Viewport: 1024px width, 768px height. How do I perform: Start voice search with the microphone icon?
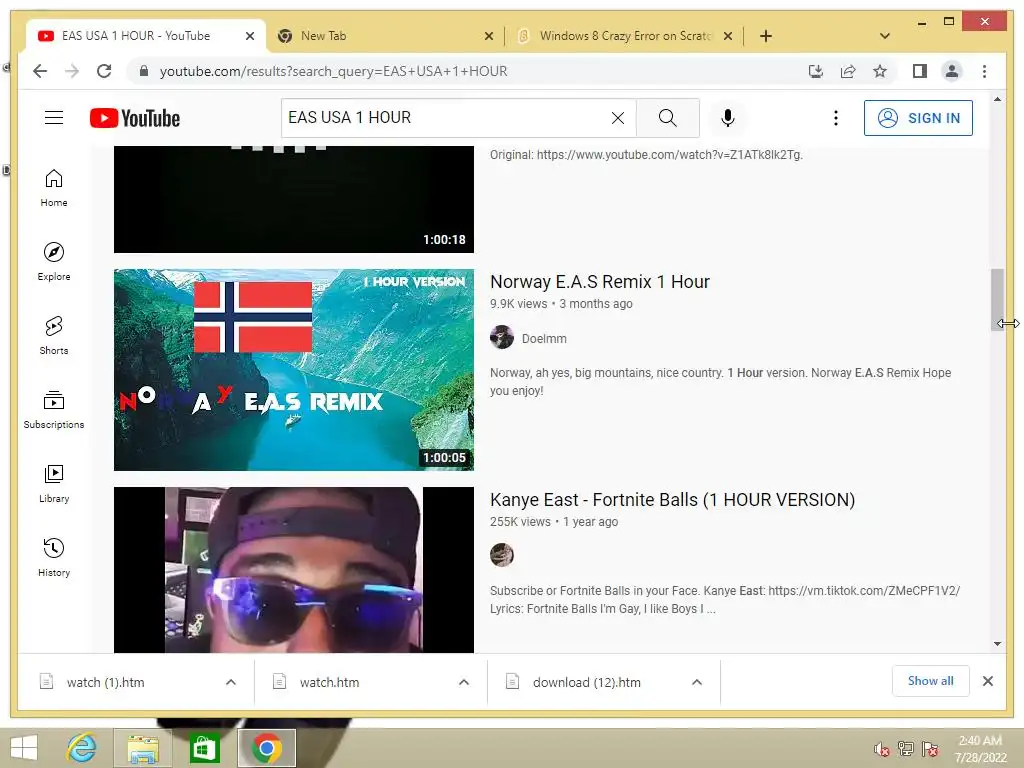click(728, 118)
